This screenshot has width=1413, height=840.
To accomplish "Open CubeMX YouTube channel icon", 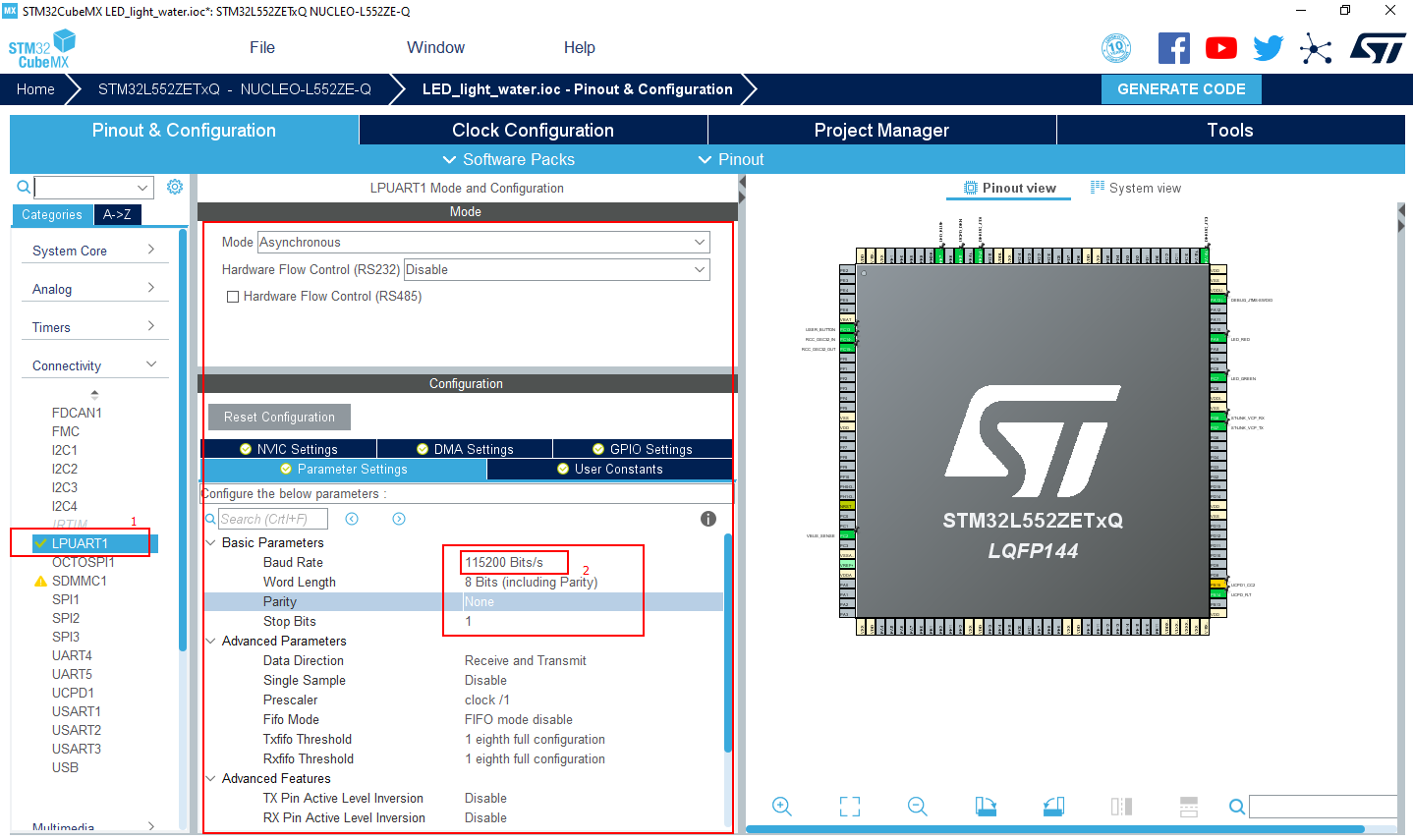I will (1220, 46).
